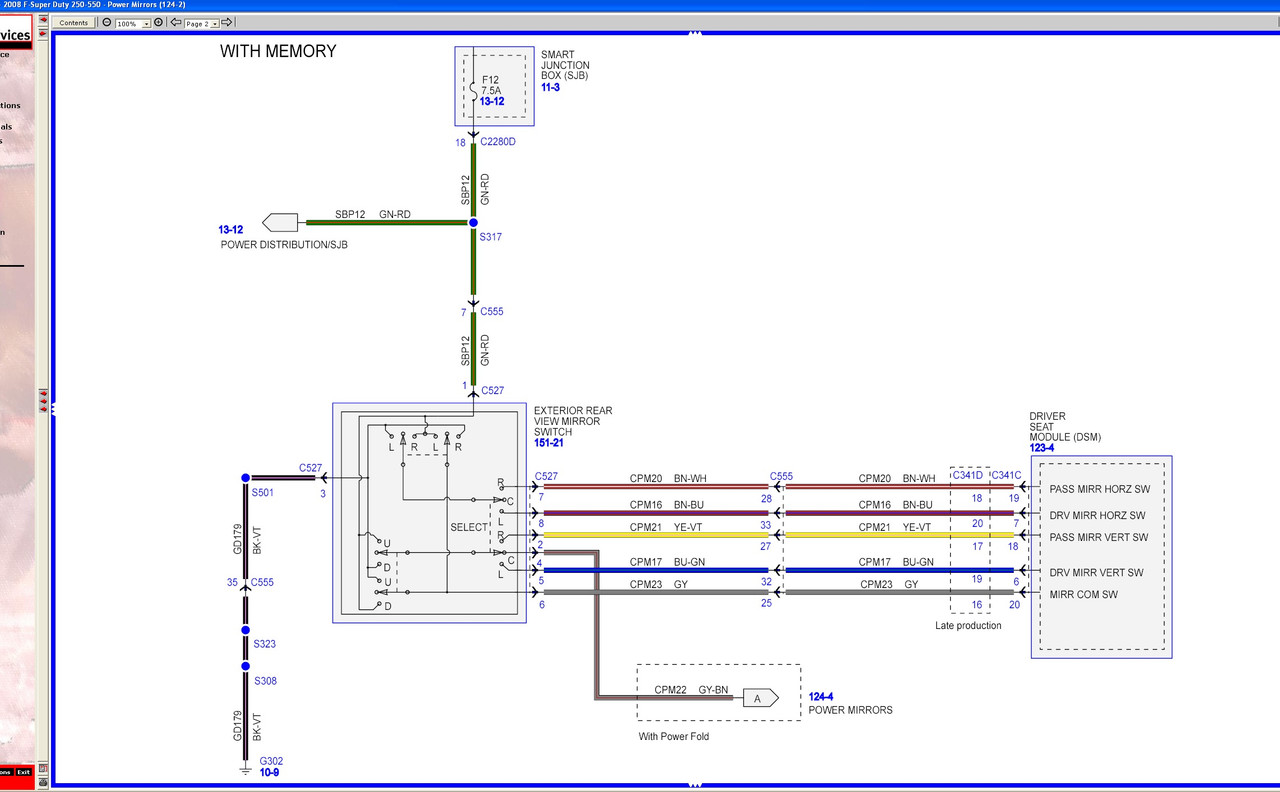Open link 13-12 inside the junction box
The width and height of the screenshot is (1280, 792).
pyautogui.click(x=492, y=102)
